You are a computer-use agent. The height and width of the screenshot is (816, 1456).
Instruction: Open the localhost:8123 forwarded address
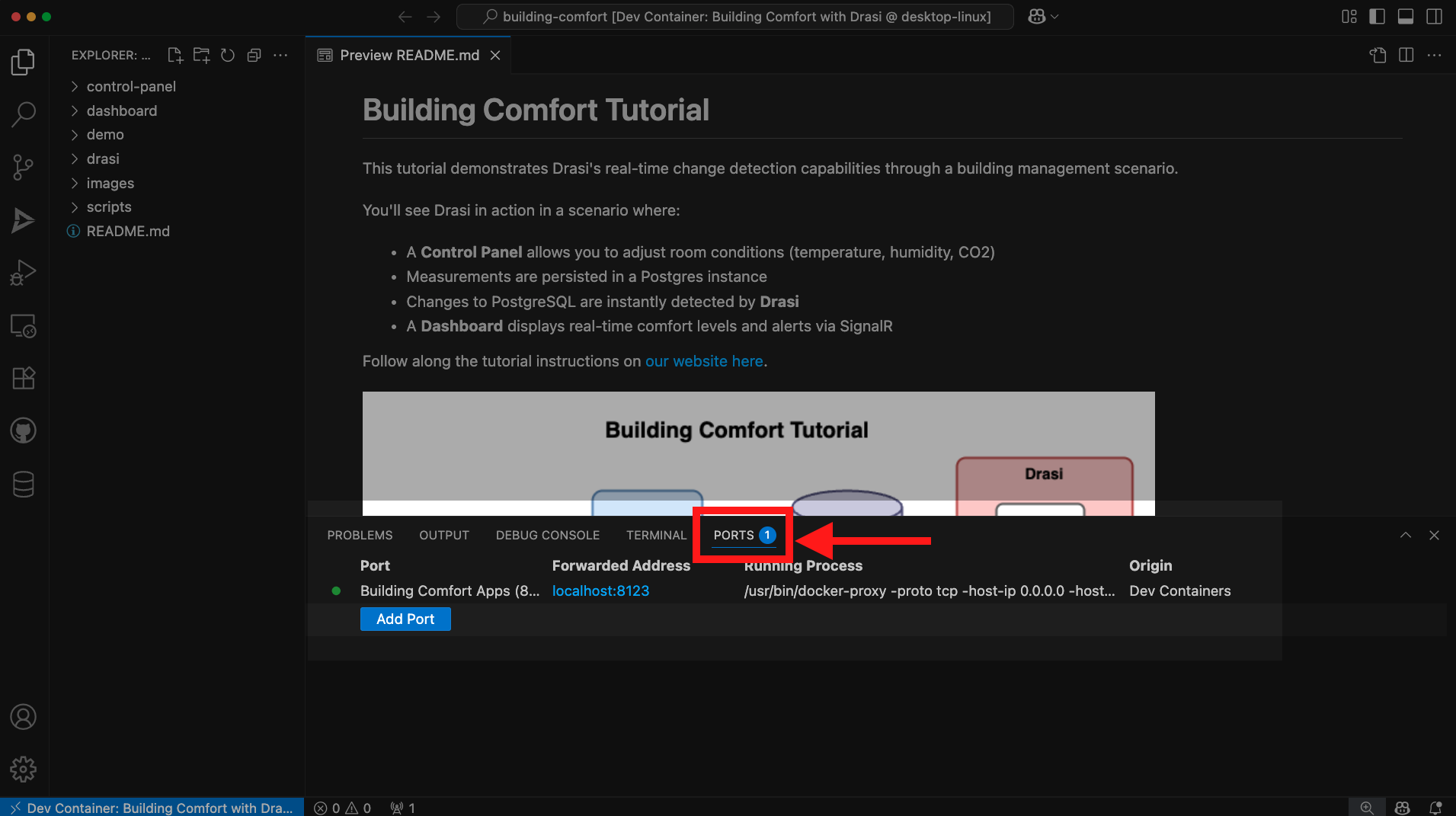click(600, 590)
